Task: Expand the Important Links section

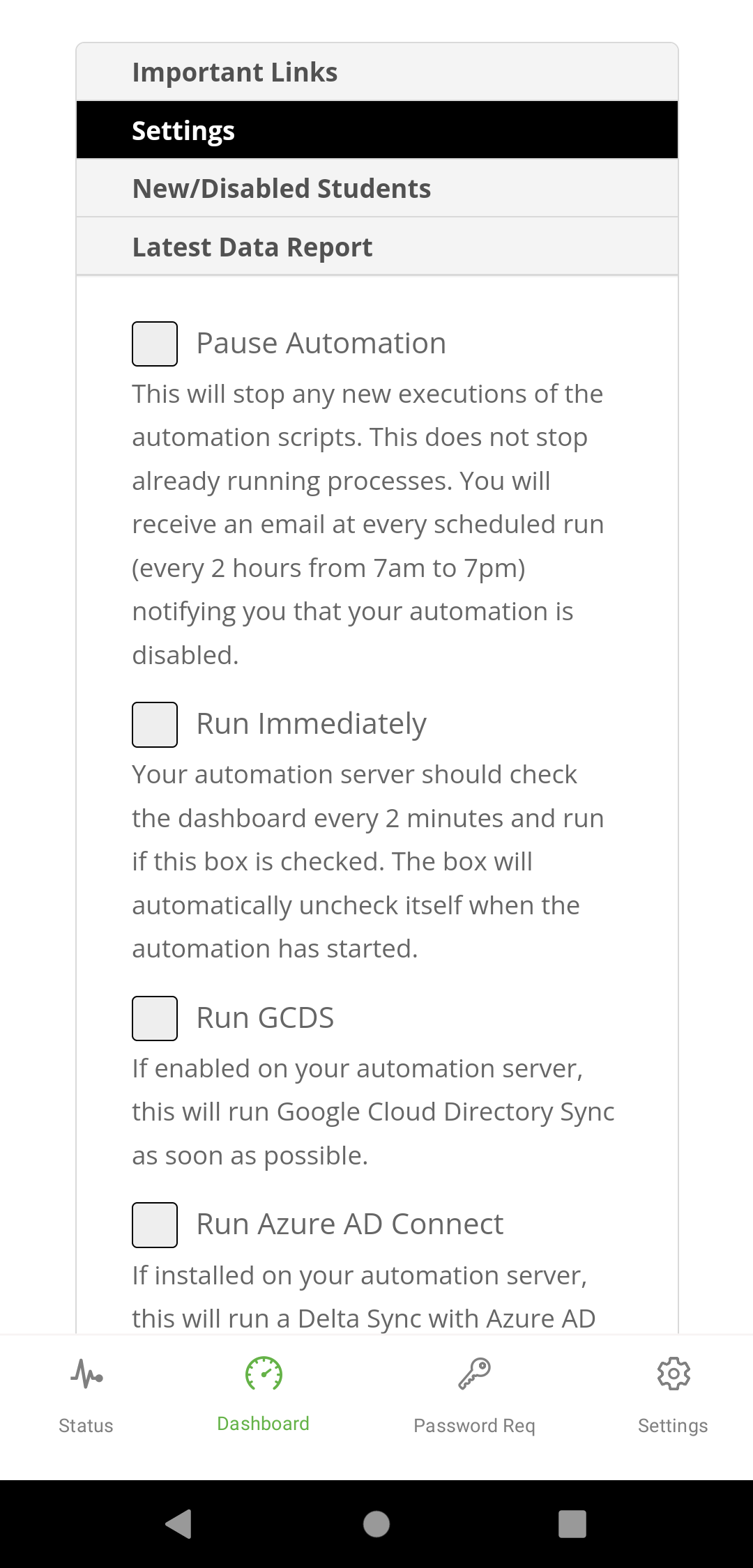Action: click(376, 72)
